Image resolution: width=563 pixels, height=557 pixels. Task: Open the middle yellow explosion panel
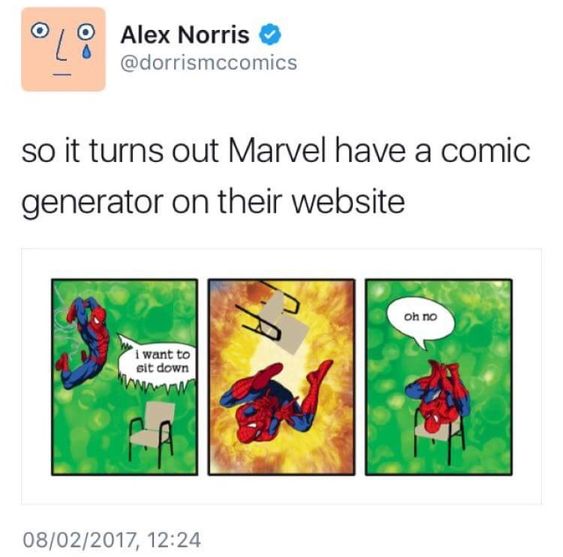(x=282, y=377)
